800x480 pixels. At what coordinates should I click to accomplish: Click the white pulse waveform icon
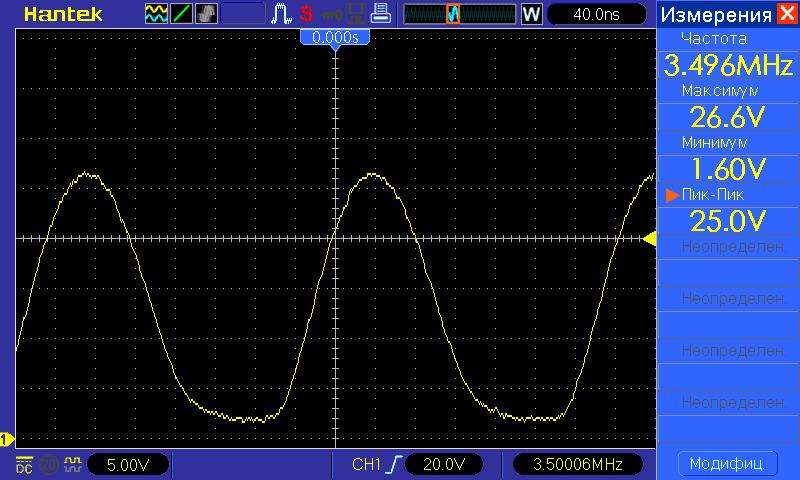pos(283,14)
